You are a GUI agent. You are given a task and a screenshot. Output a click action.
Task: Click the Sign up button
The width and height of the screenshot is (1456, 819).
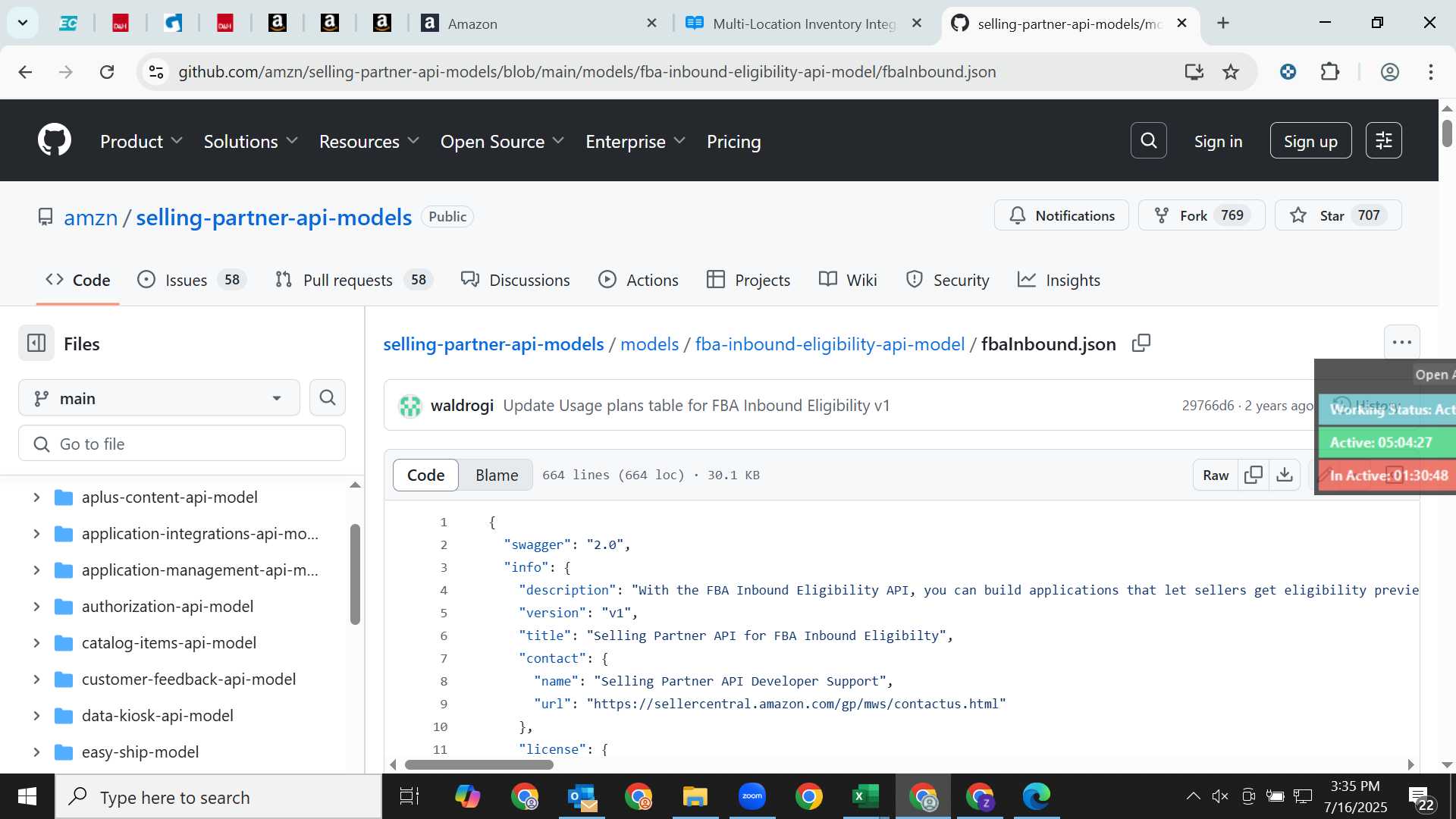pyautogui.click(x=1310, y=140)
